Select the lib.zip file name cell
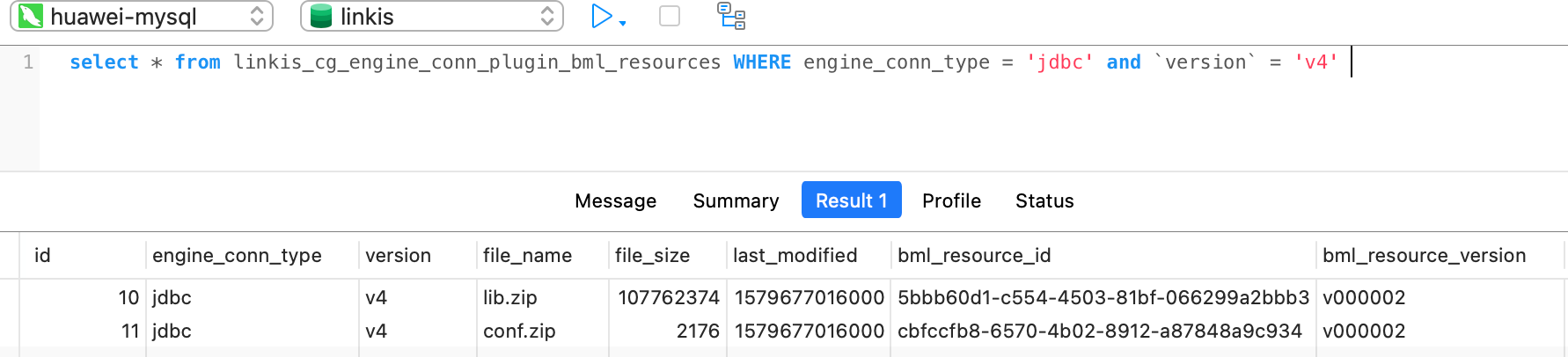The height and width of the screenshot is (357, 1568). (510, 298)
